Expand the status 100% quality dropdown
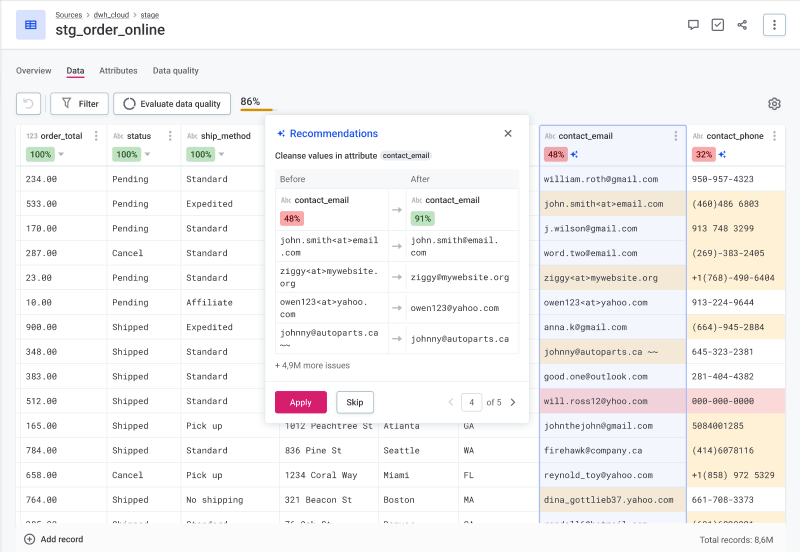The width and height of the screenshot is (800, 552). coord(147,155)
